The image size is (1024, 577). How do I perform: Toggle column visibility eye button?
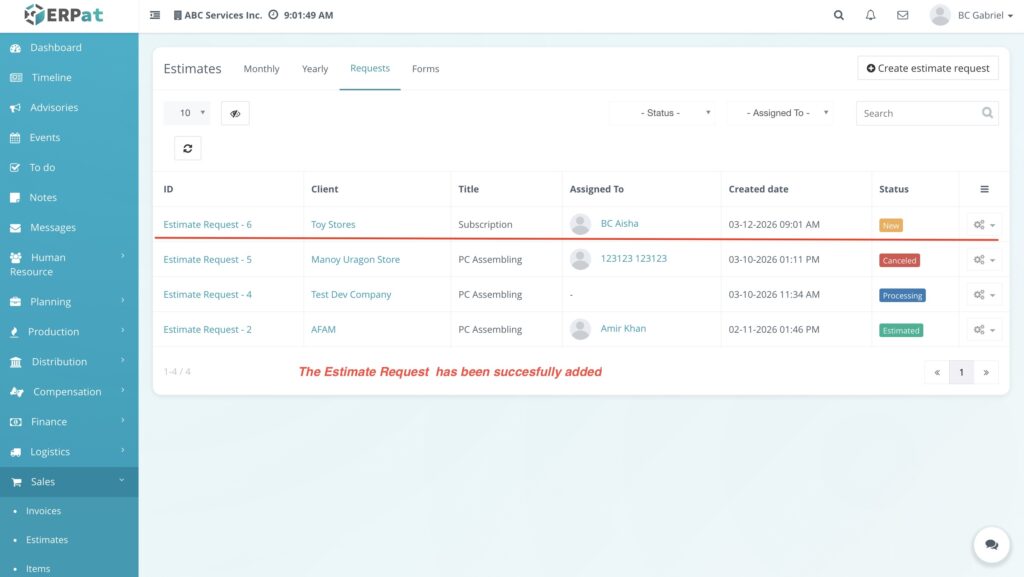235,113
